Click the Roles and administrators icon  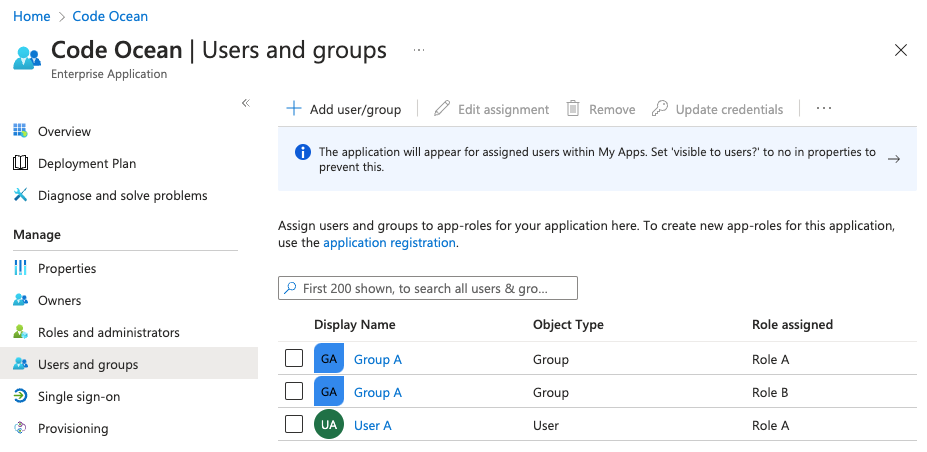pyautogui.click(x=20, y=332)
